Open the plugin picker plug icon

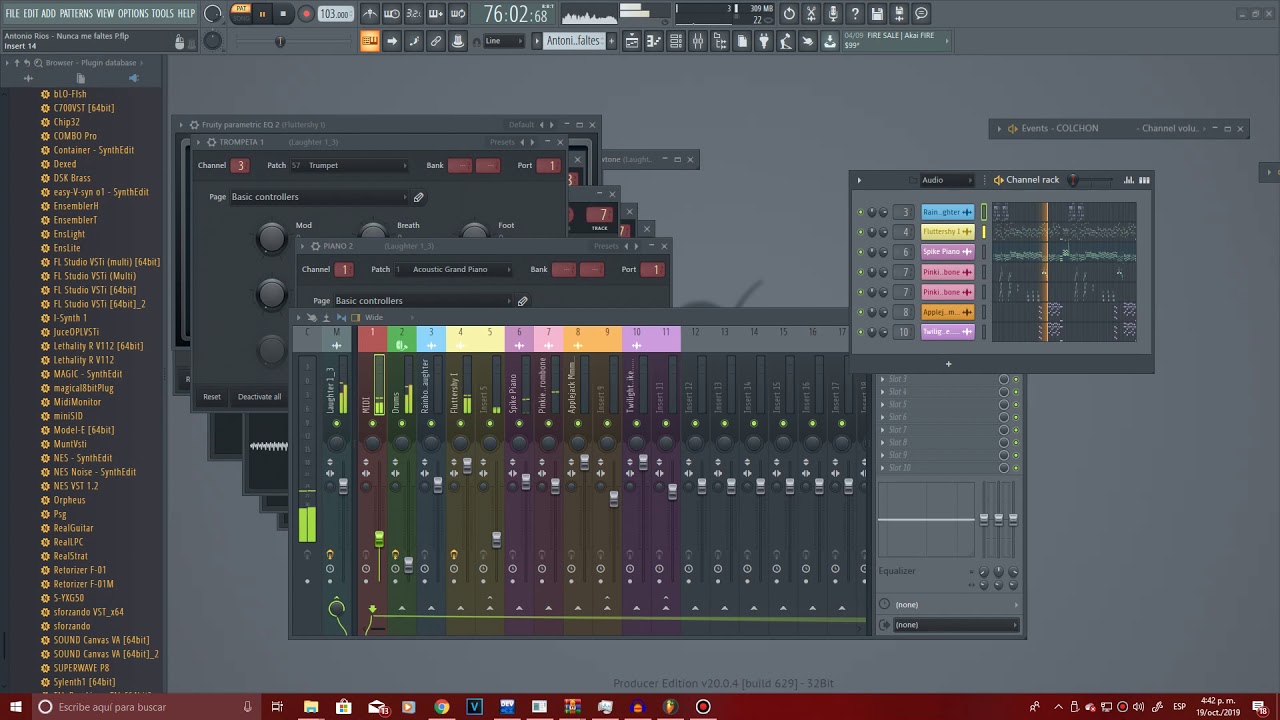(x=764, y=41)
